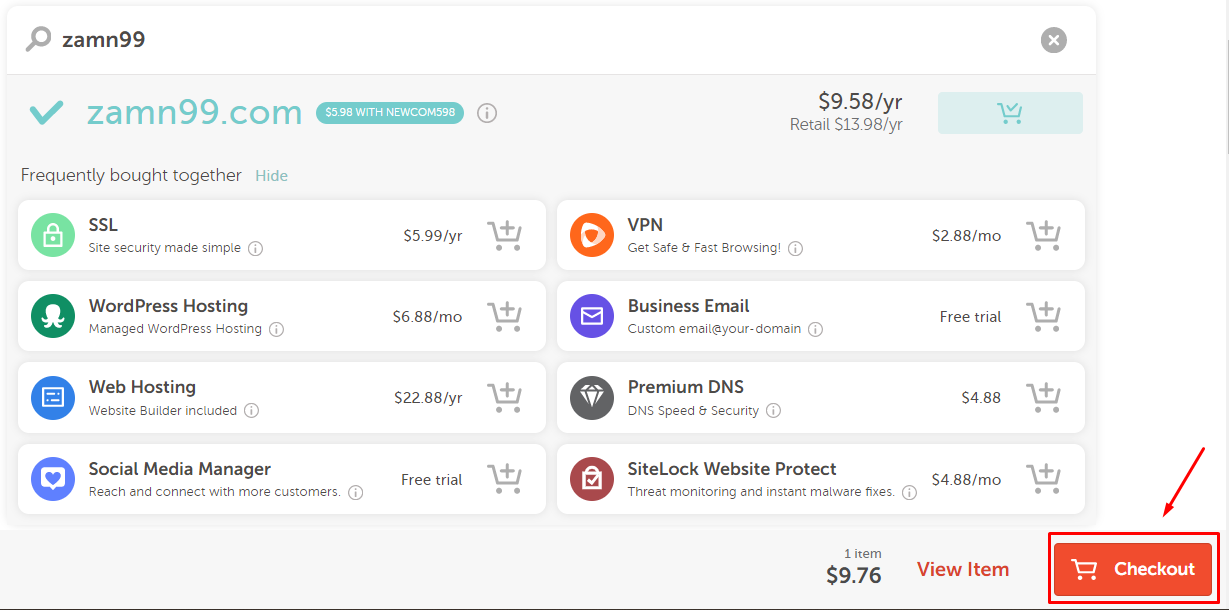Click the WordPress Hosting octopus icon
Image resolution: width=1229 pixels, height=610 pixels.
53,316
